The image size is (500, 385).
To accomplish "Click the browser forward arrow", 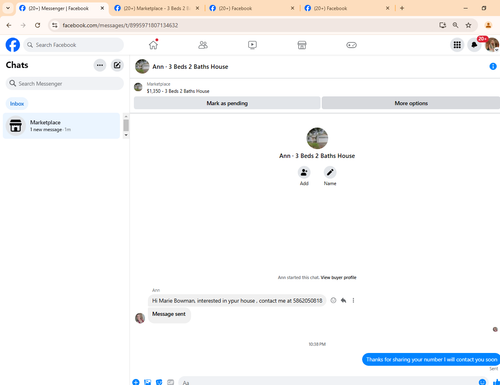I will point(23,25).
